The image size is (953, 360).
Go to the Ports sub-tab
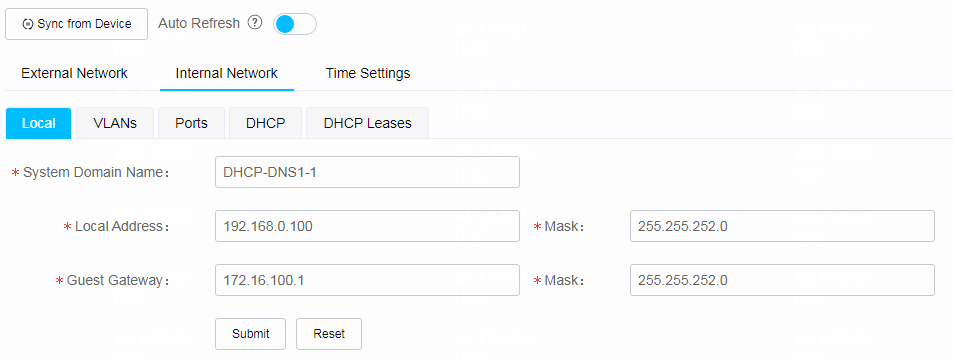[191, 123]
